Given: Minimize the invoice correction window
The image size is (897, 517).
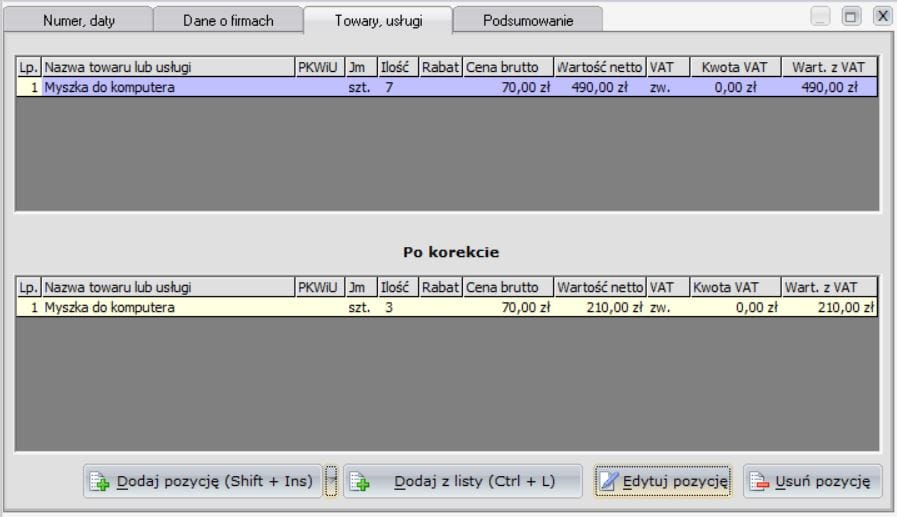Looking at the screenshot, I should tap(821, 16).
